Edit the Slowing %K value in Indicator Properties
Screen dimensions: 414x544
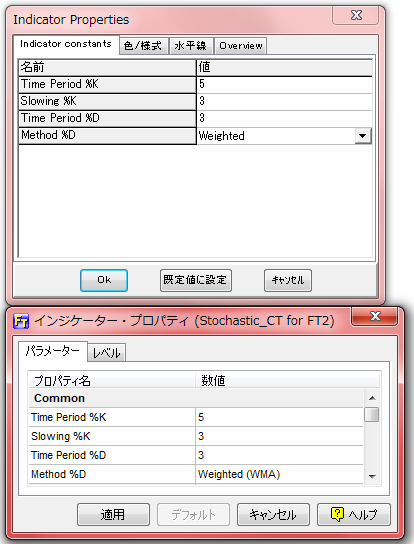pyautogui.click(x=284, y=101)
